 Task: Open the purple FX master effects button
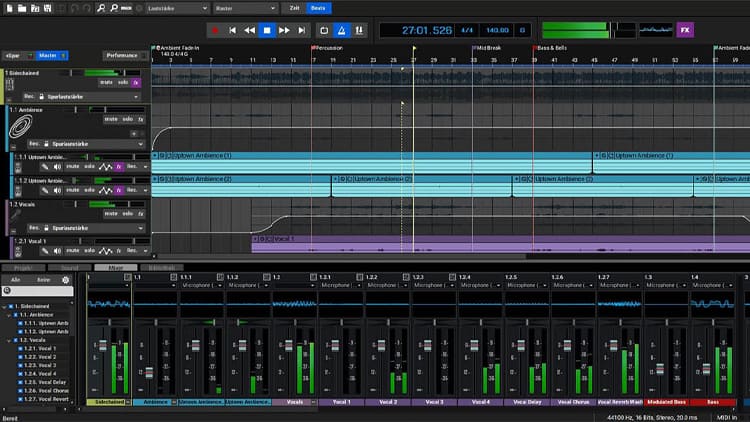click(x=685, y=30)
